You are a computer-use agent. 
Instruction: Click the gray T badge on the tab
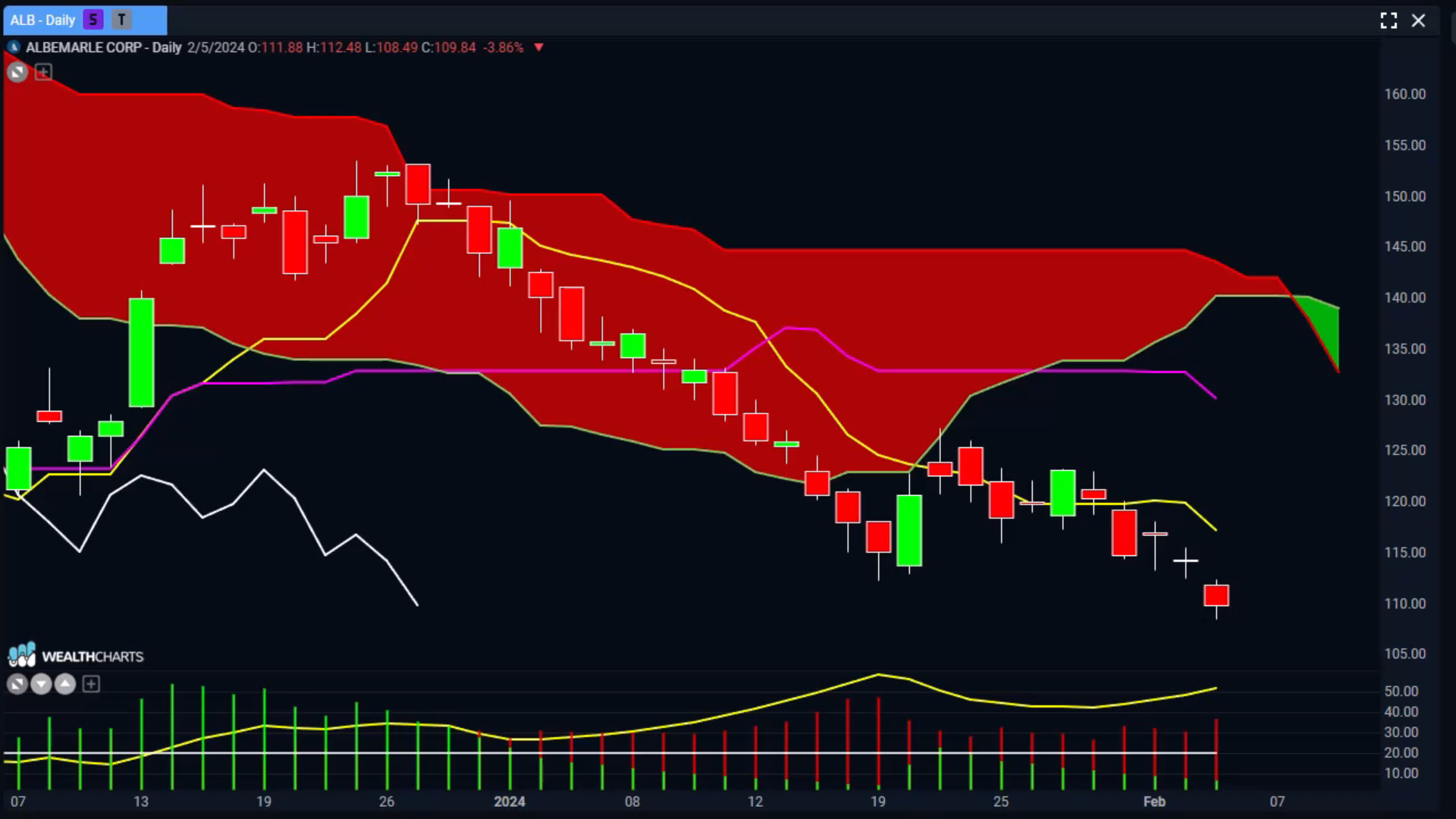coord(121,20)
